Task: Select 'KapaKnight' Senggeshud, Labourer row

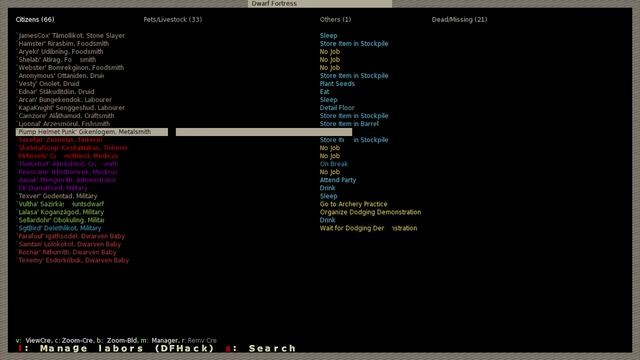Action: (71, 108)
